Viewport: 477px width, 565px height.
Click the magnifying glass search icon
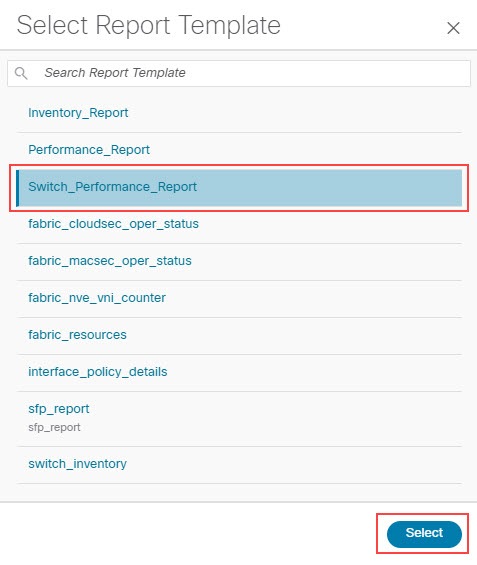coord(21,73)
